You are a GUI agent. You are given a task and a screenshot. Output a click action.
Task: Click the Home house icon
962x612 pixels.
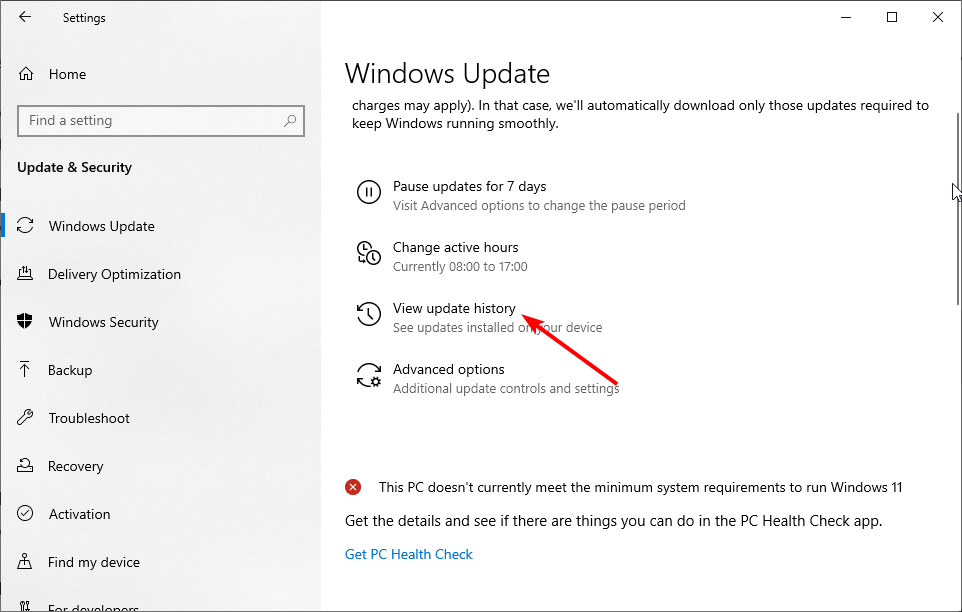26,74
